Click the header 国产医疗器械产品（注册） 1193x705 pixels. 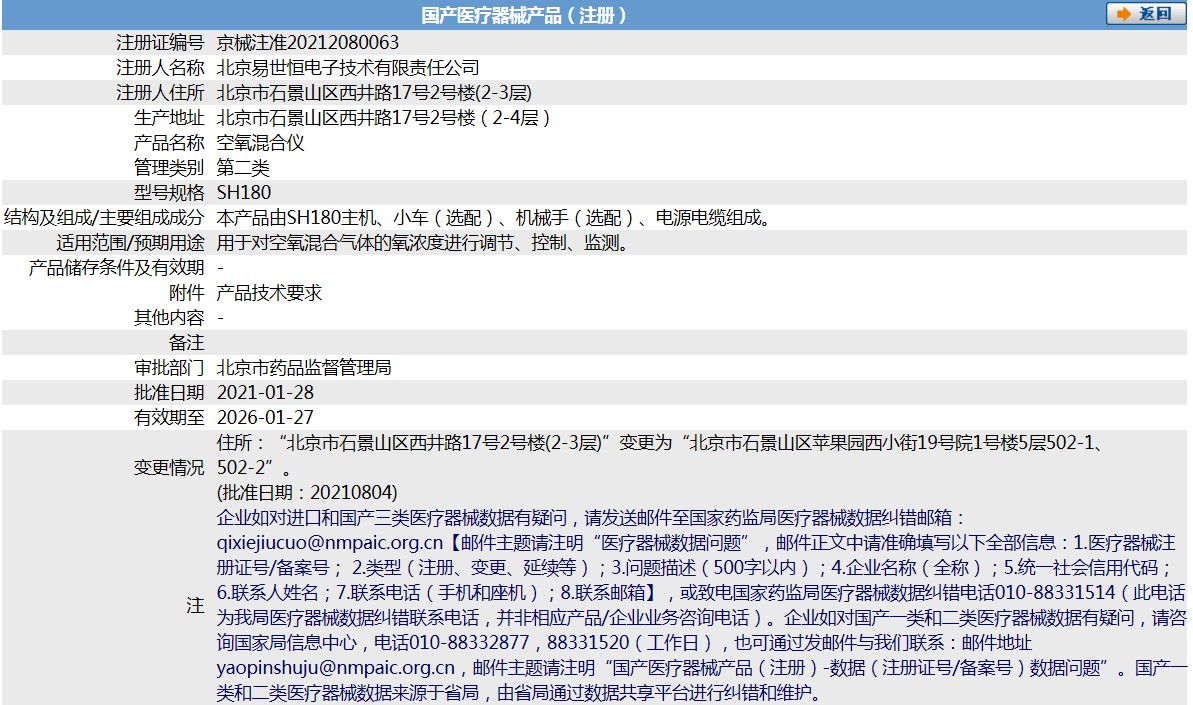point(524,15)
